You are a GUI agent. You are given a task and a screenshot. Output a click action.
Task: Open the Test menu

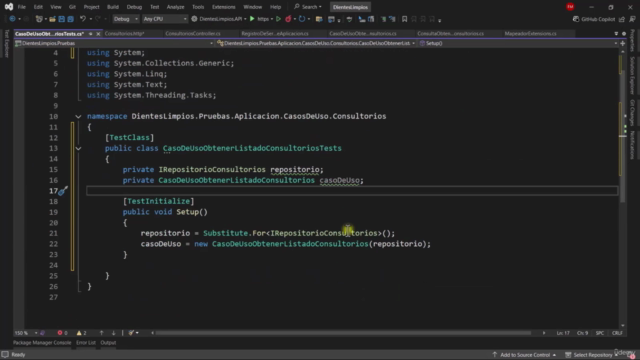click(154, 7)
